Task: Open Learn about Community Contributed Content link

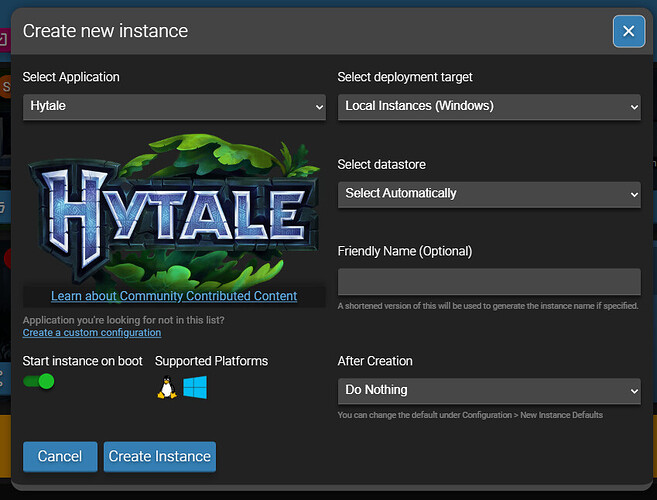Action: coord(174,296)
